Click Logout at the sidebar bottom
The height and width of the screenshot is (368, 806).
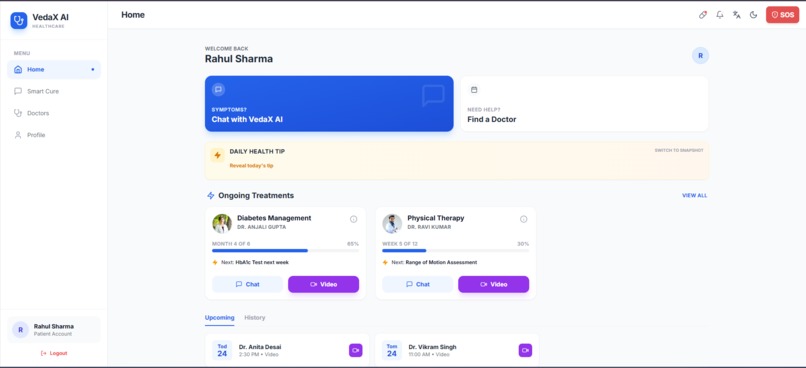click(54, 354)
